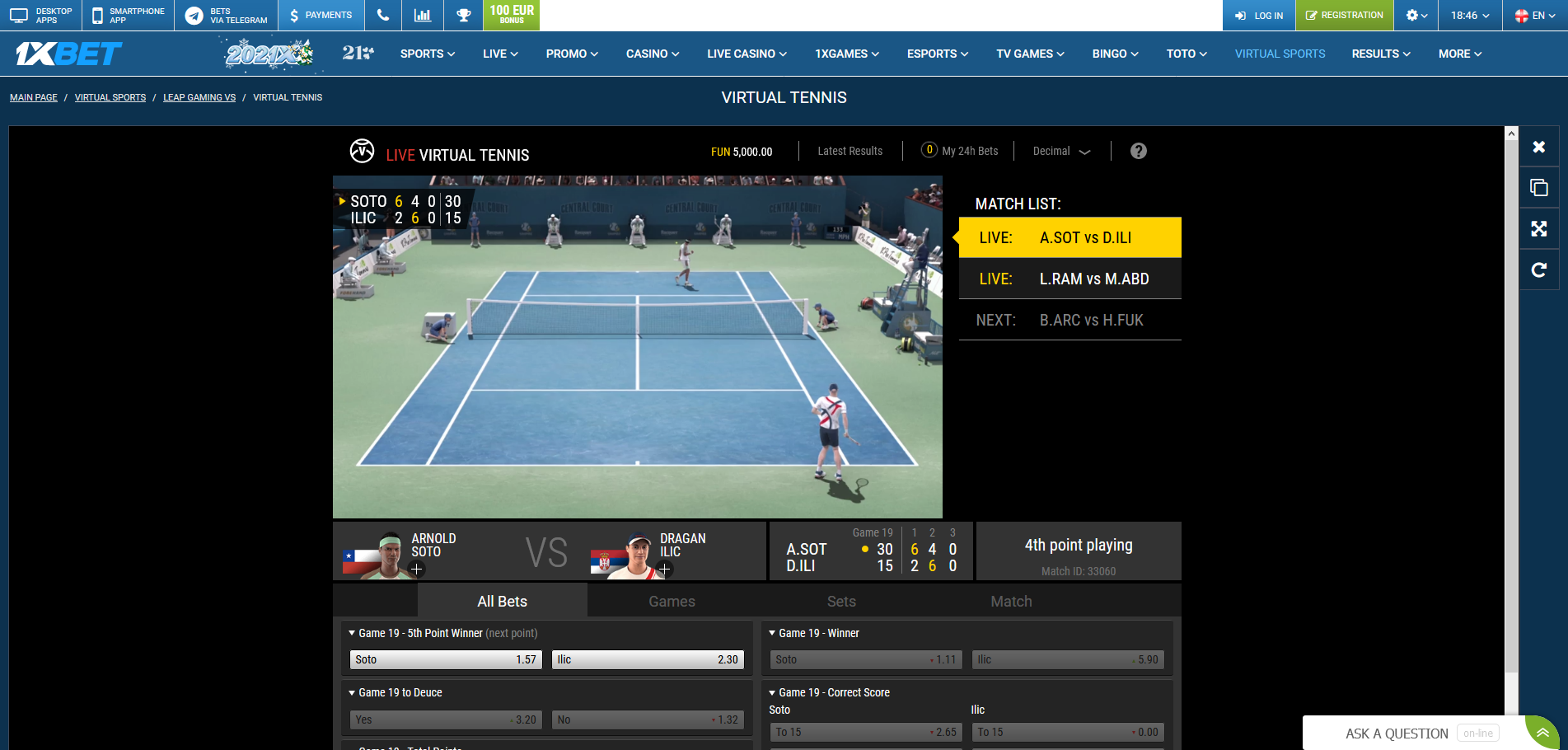Expand the Live menu
The image size is (1568, 750).
pyautogui.click(x=500, y=54)
